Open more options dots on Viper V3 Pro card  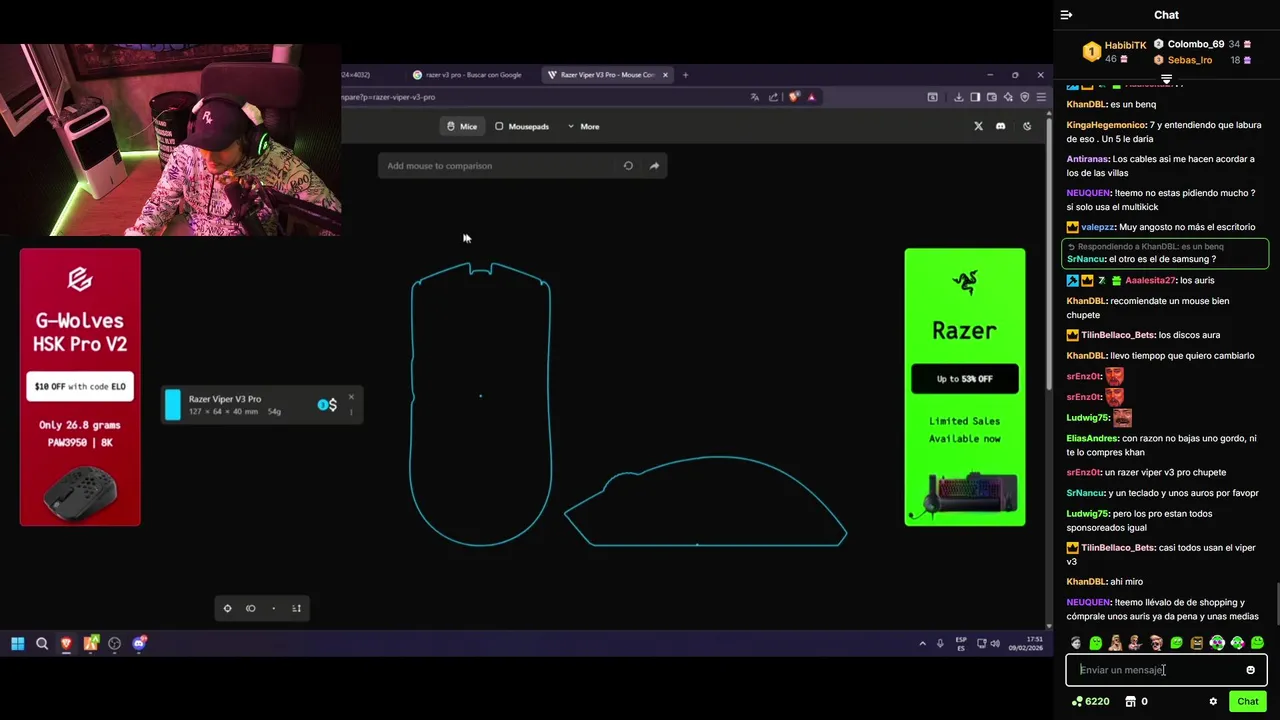pyautogui.click(x=351, y=411)
